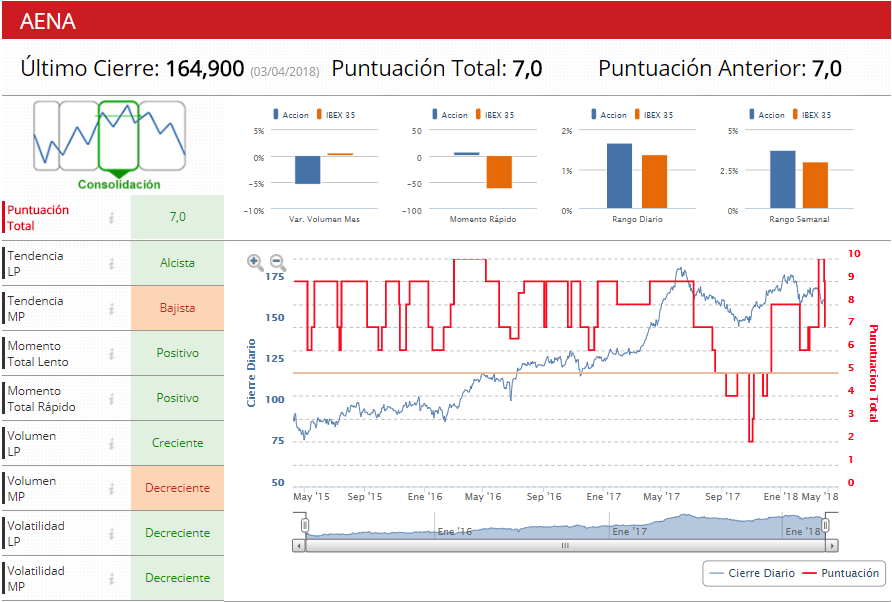Open info icon for Volatilidad MP

coord(112,578)
